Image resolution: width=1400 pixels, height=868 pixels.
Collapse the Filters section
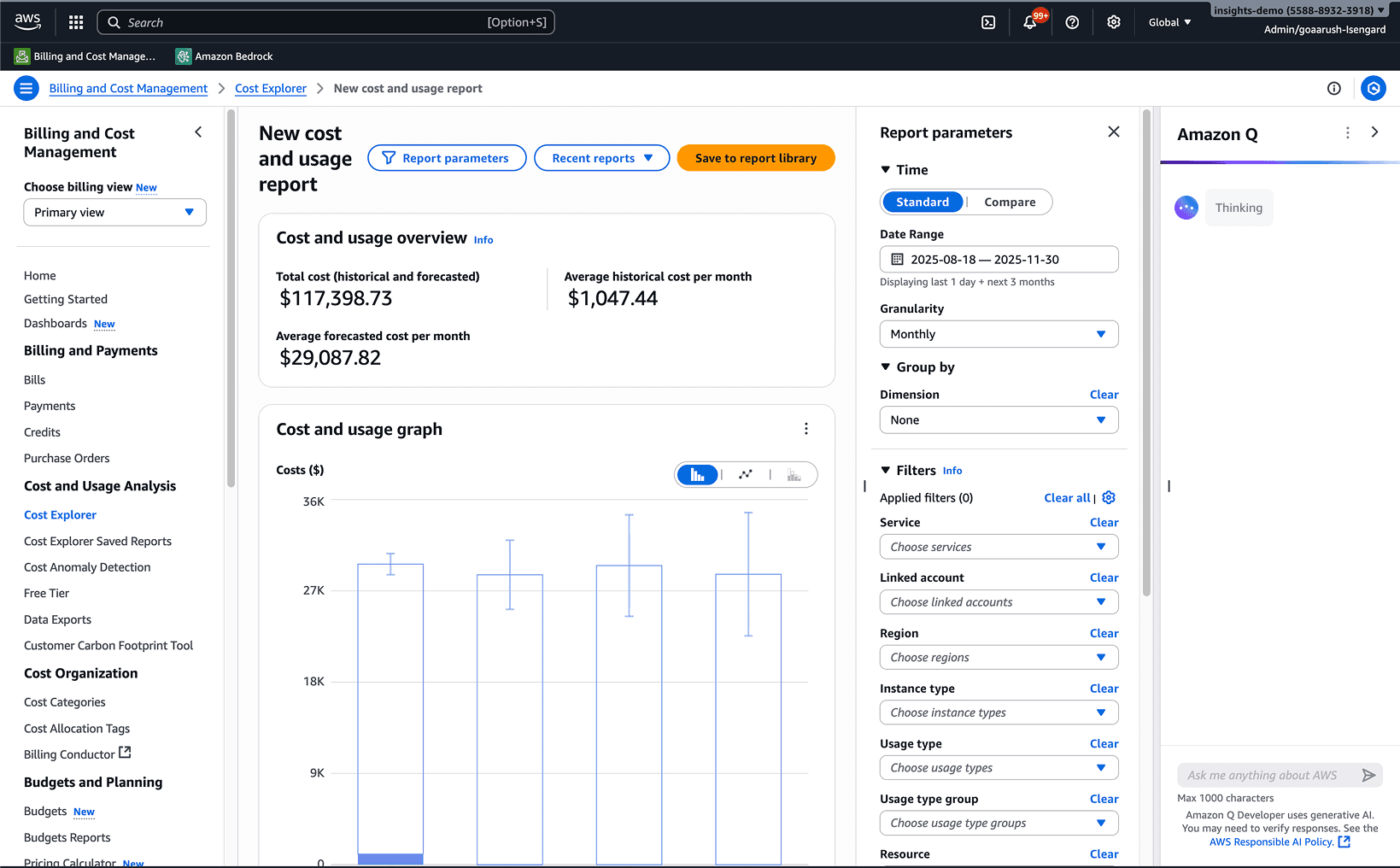[x=886, y=470]
